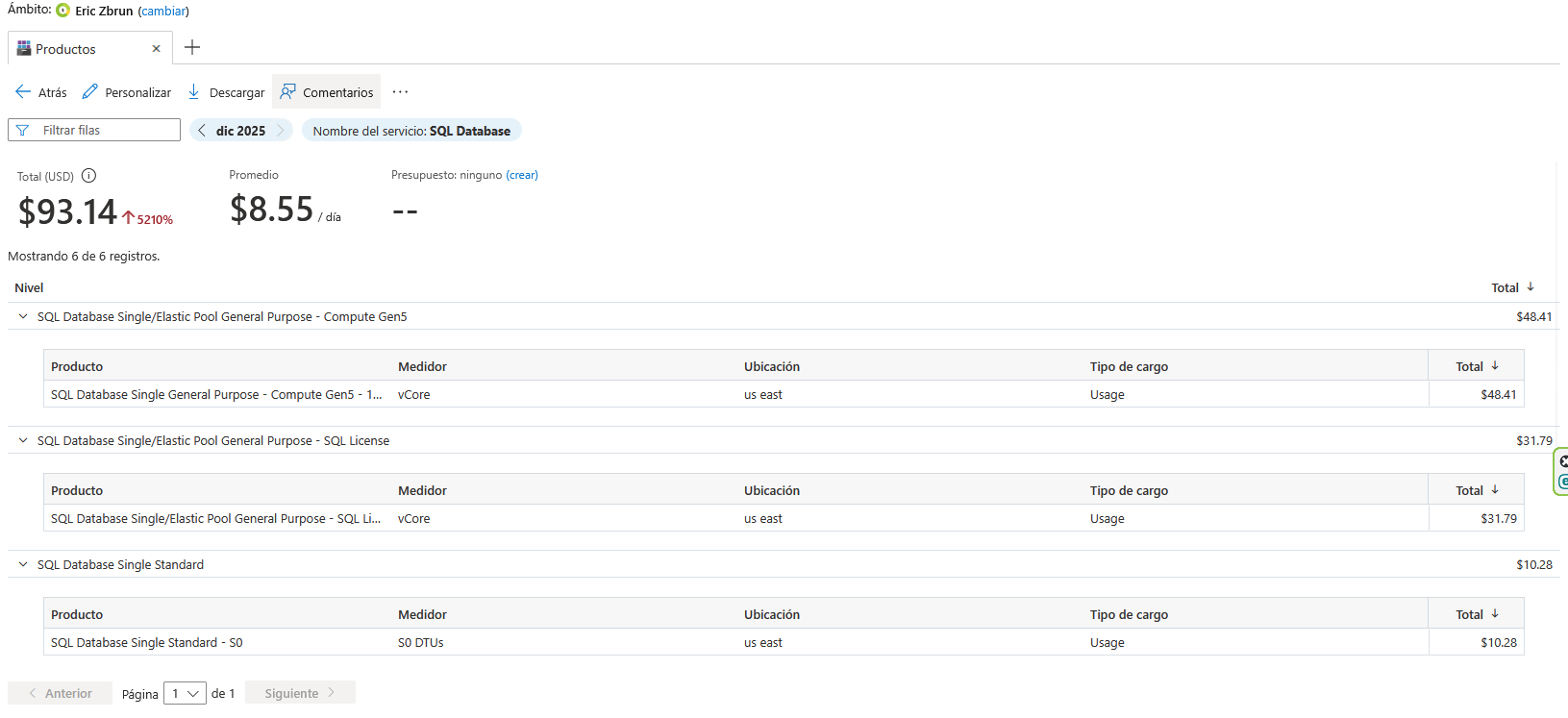The image size is (1568, 718).
Task: Collapse the Compute Gen5 group row
Action: pos(23,316)
